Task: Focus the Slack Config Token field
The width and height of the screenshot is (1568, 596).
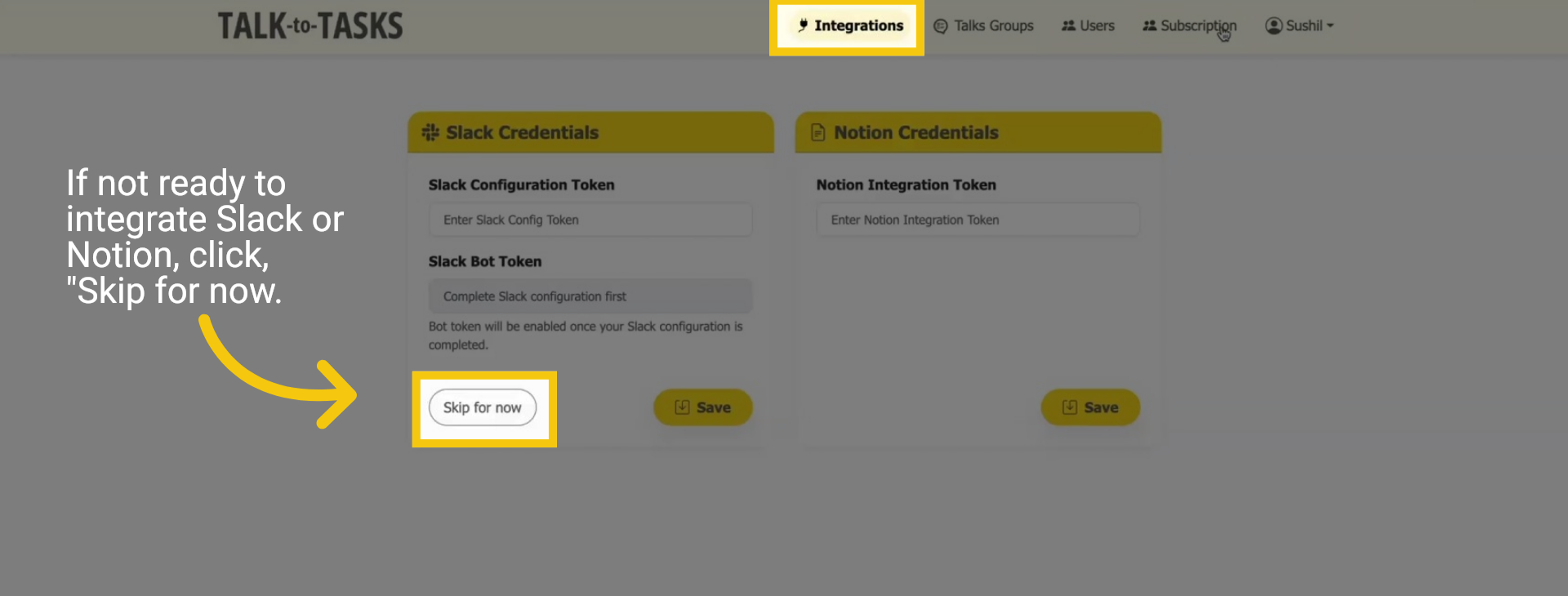Action: click(590, 220)
